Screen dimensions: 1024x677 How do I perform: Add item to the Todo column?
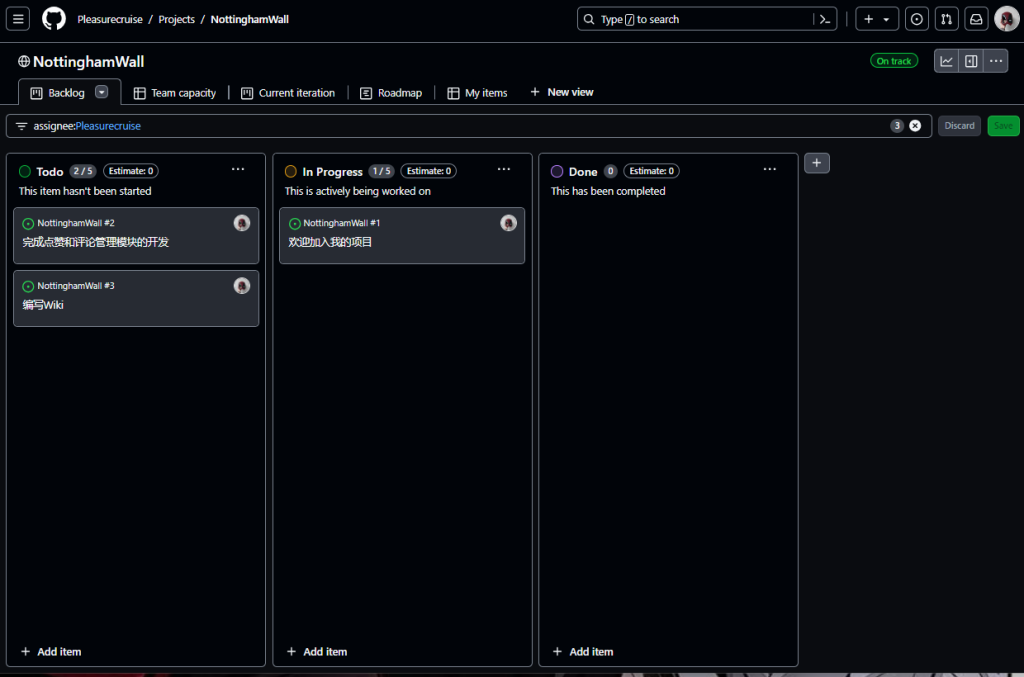click(51, 652)
